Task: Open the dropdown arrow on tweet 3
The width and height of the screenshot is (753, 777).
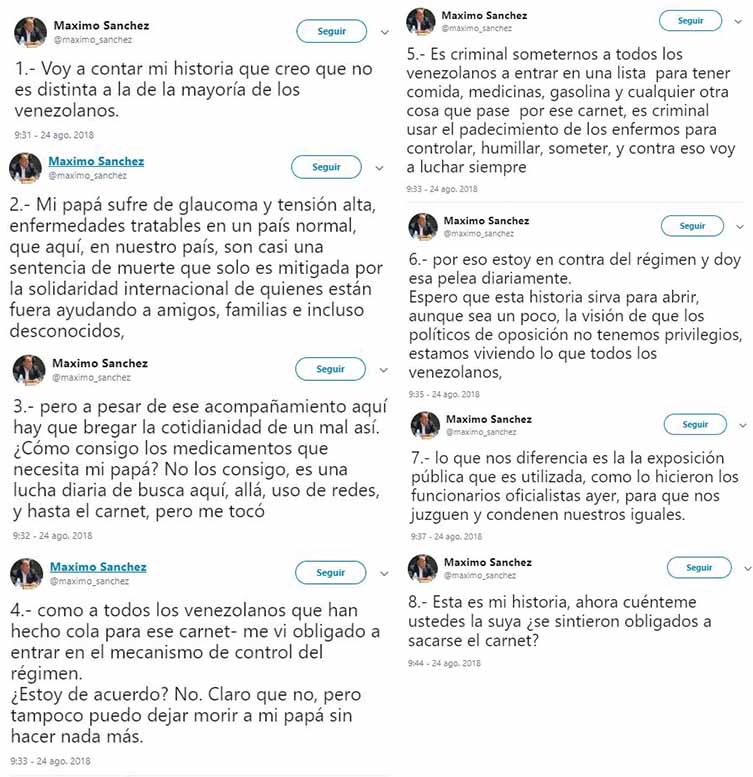Action: pyautogui.click(x=386, y=370)
